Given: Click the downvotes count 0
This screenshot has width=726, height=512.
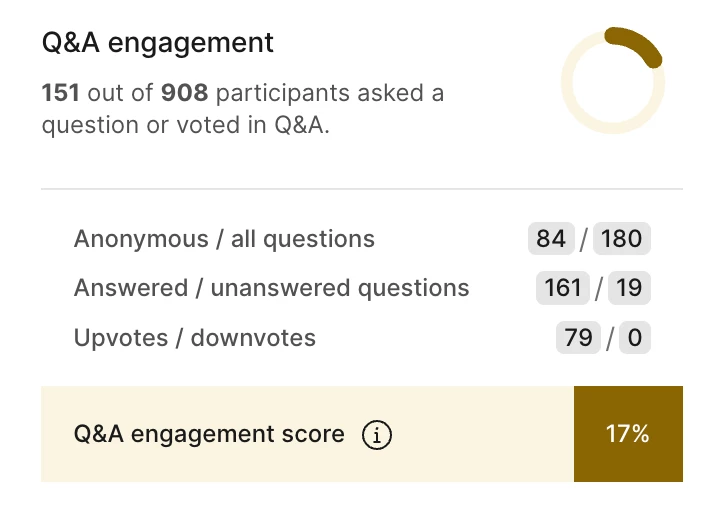Looking at the screenshot, I should pyautogui.click(x=635, y=337).
